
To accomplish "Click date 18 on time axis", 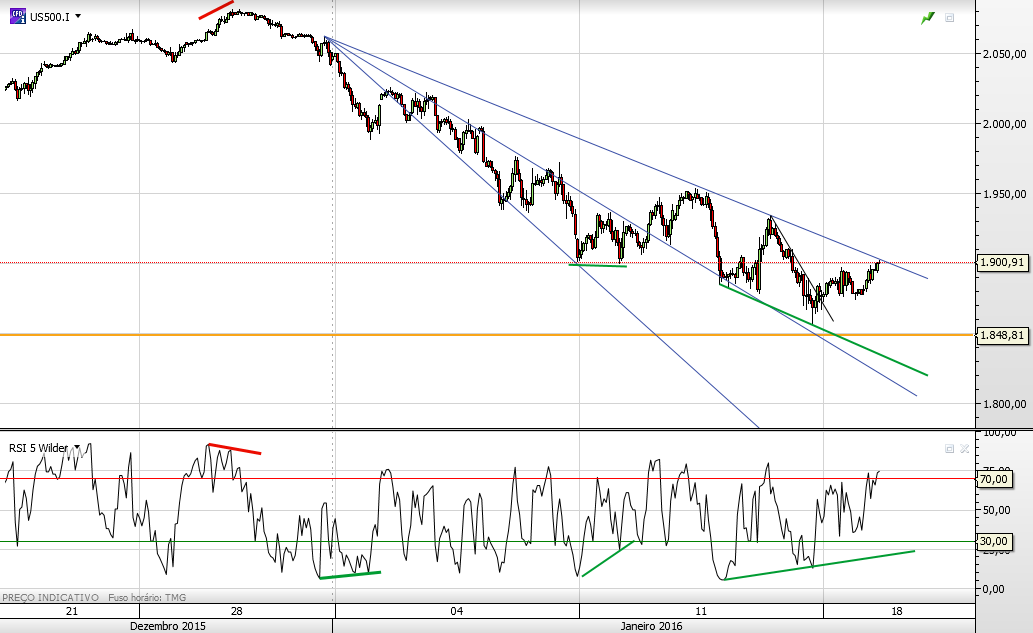I will pyautogui.click(x=897, y=611).
